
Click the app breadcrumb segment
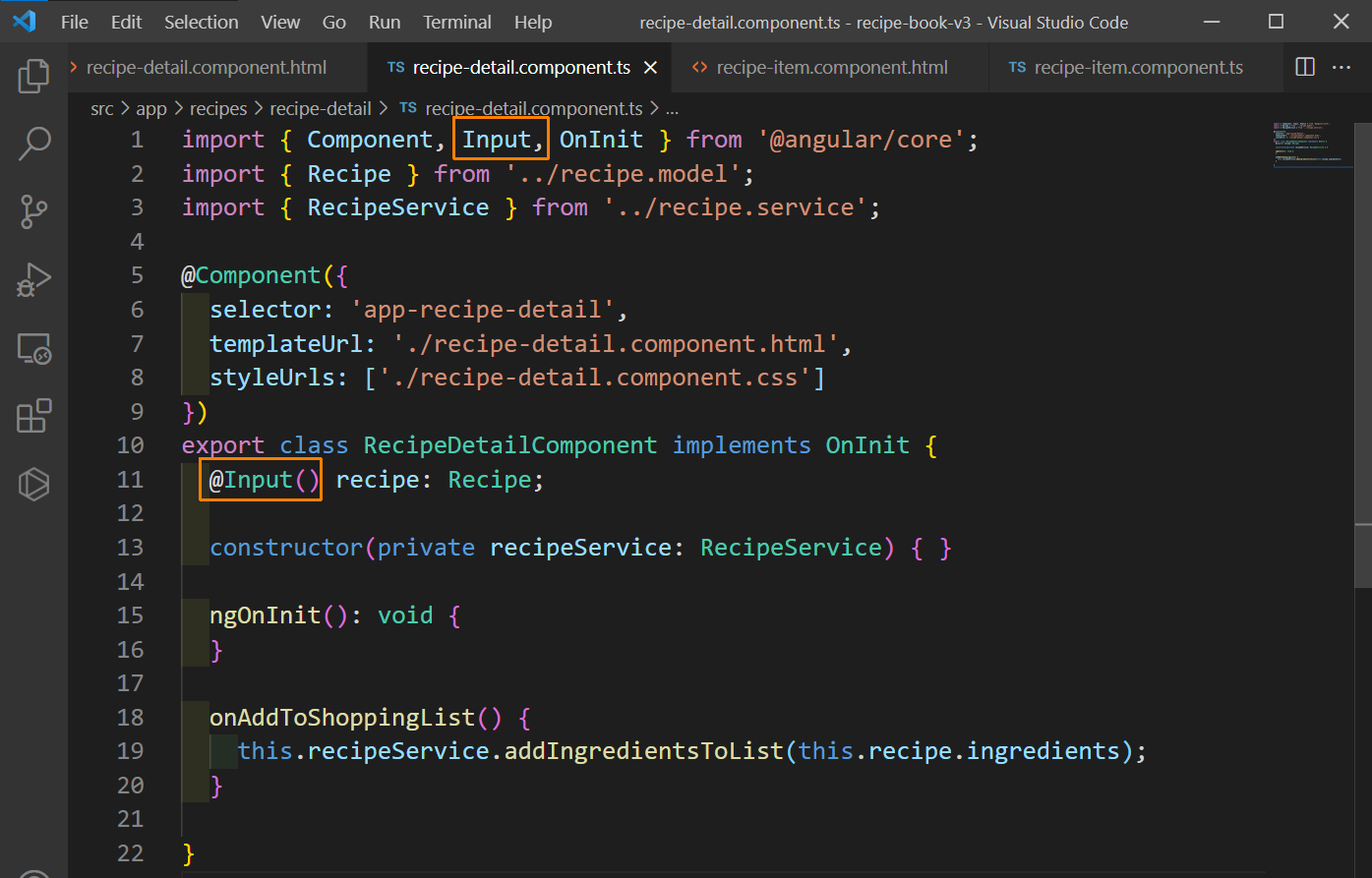pyautogui.click(x=151, y=109)
